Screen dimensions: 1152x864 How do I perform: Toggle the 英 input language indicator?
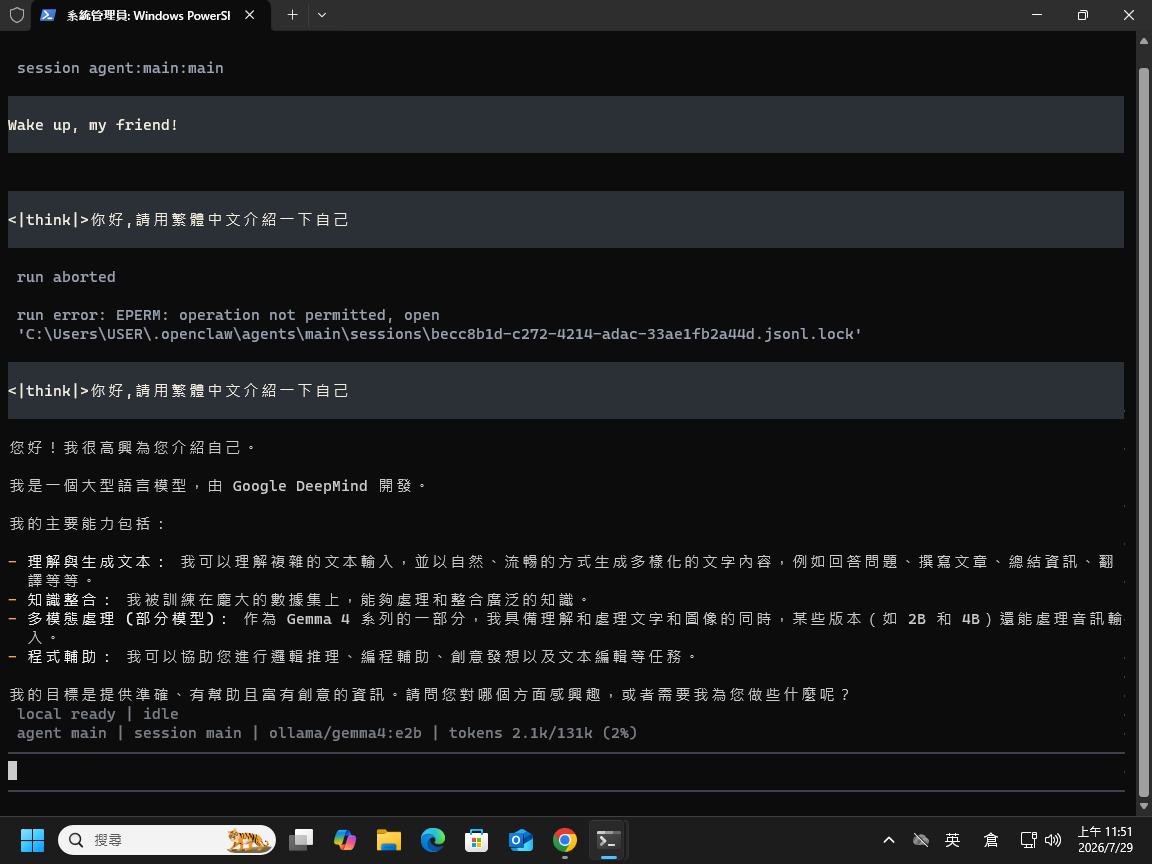tap(953, 840)
